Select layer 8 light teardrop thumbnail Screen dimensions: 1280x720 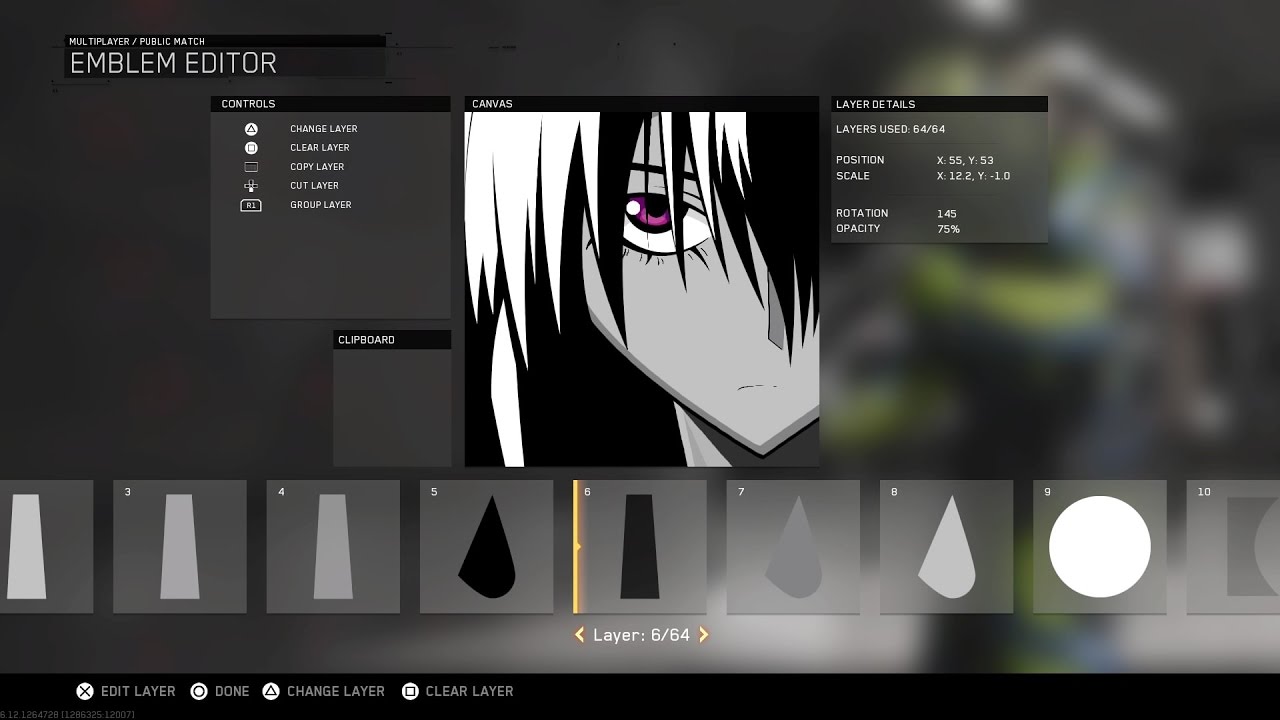click(x=946, y=547)
